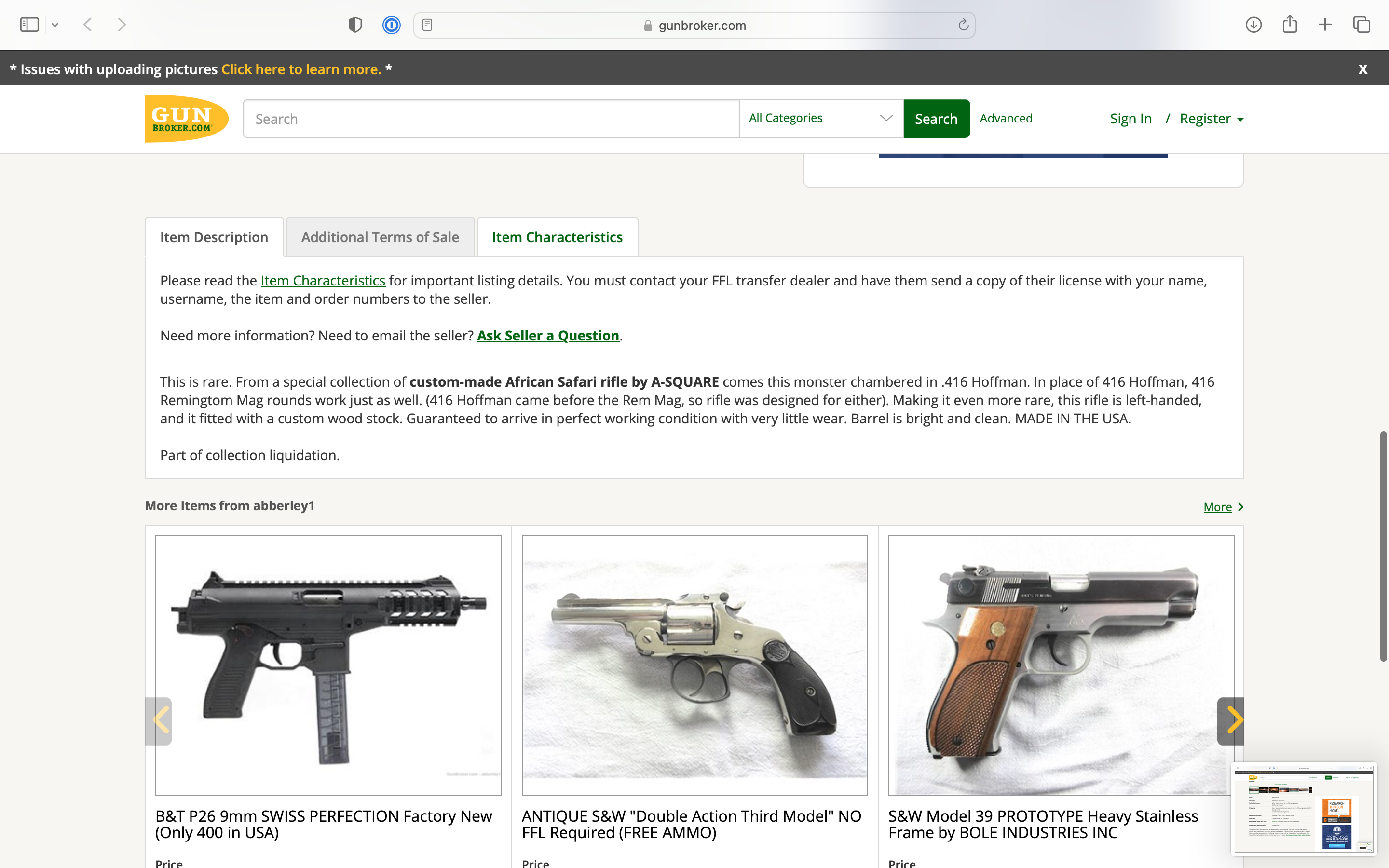Open the antique S&W revolver photo
This screenshot has height=868, width=1389.
[694, 665]
